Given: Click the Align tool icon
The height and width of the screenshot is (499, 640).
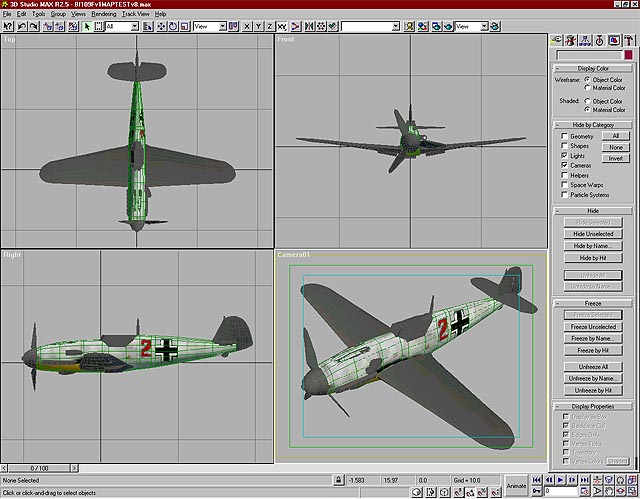Looking at the screenshot, I should [333, 27].
